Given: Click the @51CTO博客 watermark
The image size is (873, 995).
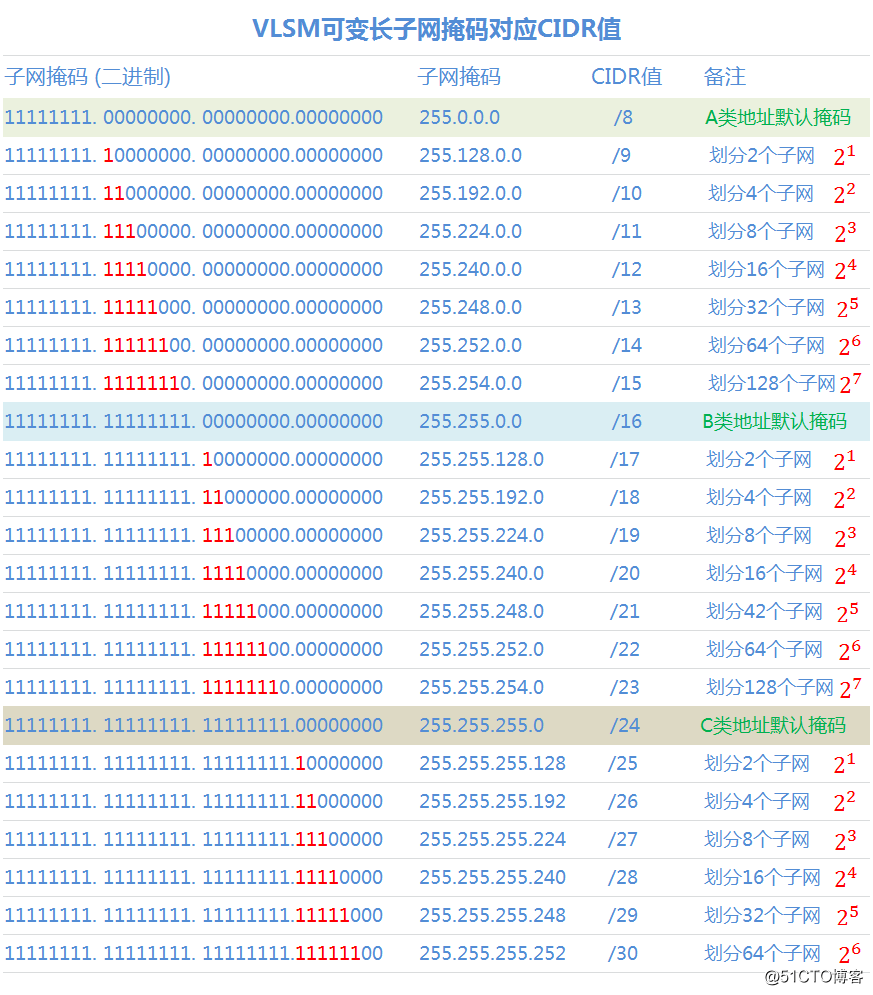Looking at the screenshot, I should point(814,976).
